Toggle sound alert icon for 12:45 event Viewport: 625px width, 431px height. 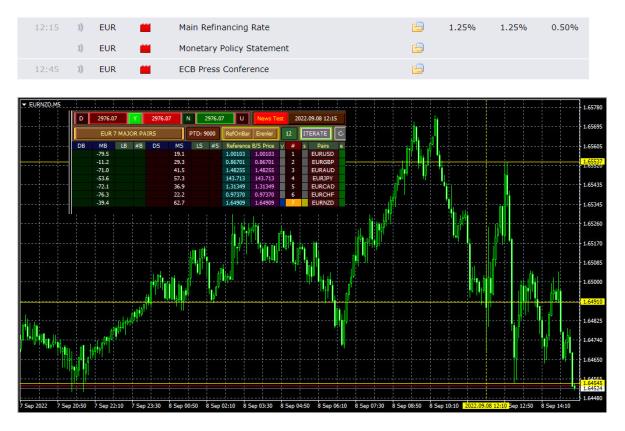[x=80, y=69]
